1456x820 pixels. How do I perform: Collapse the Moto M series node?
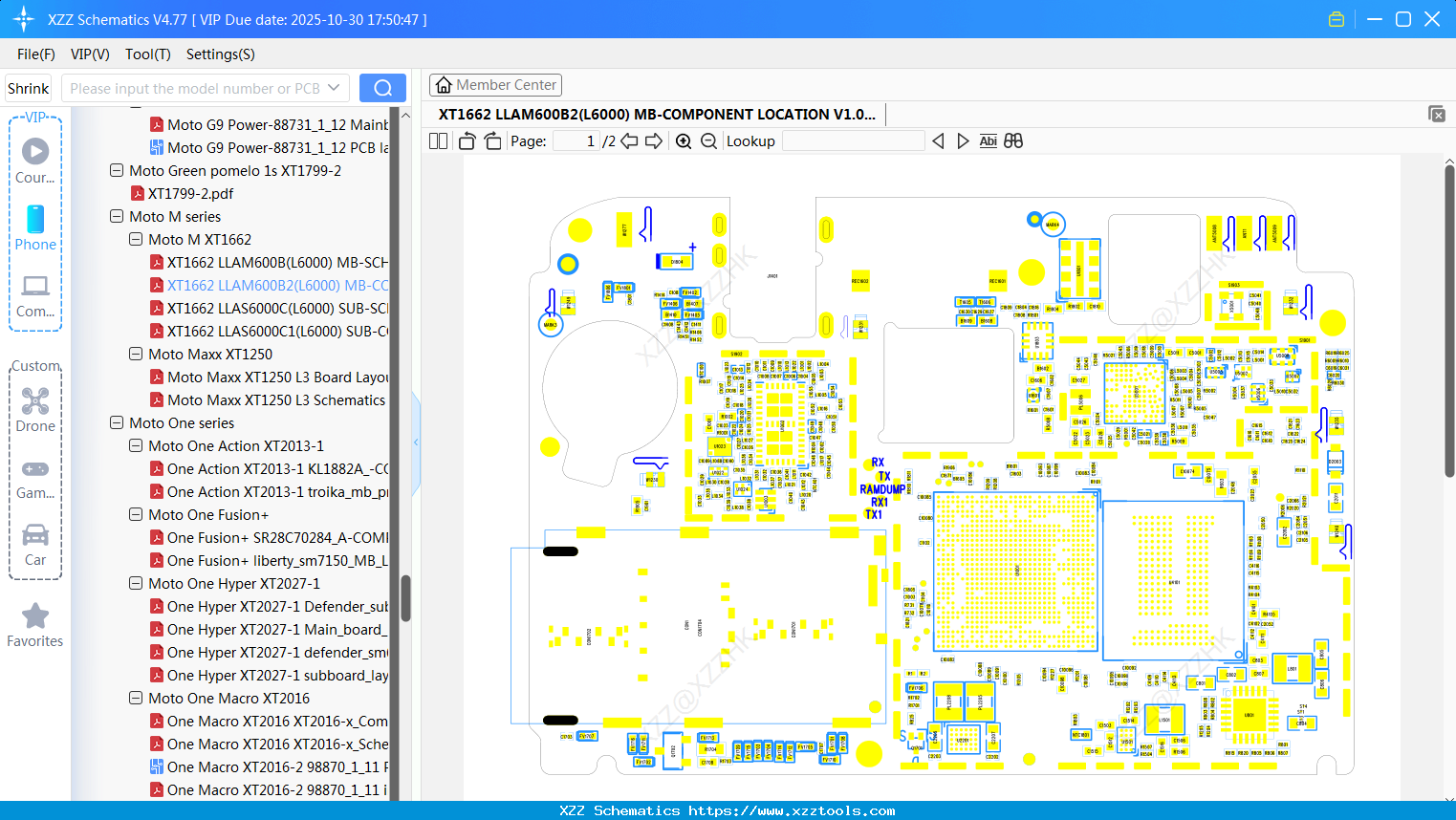[x=117, y=217]
